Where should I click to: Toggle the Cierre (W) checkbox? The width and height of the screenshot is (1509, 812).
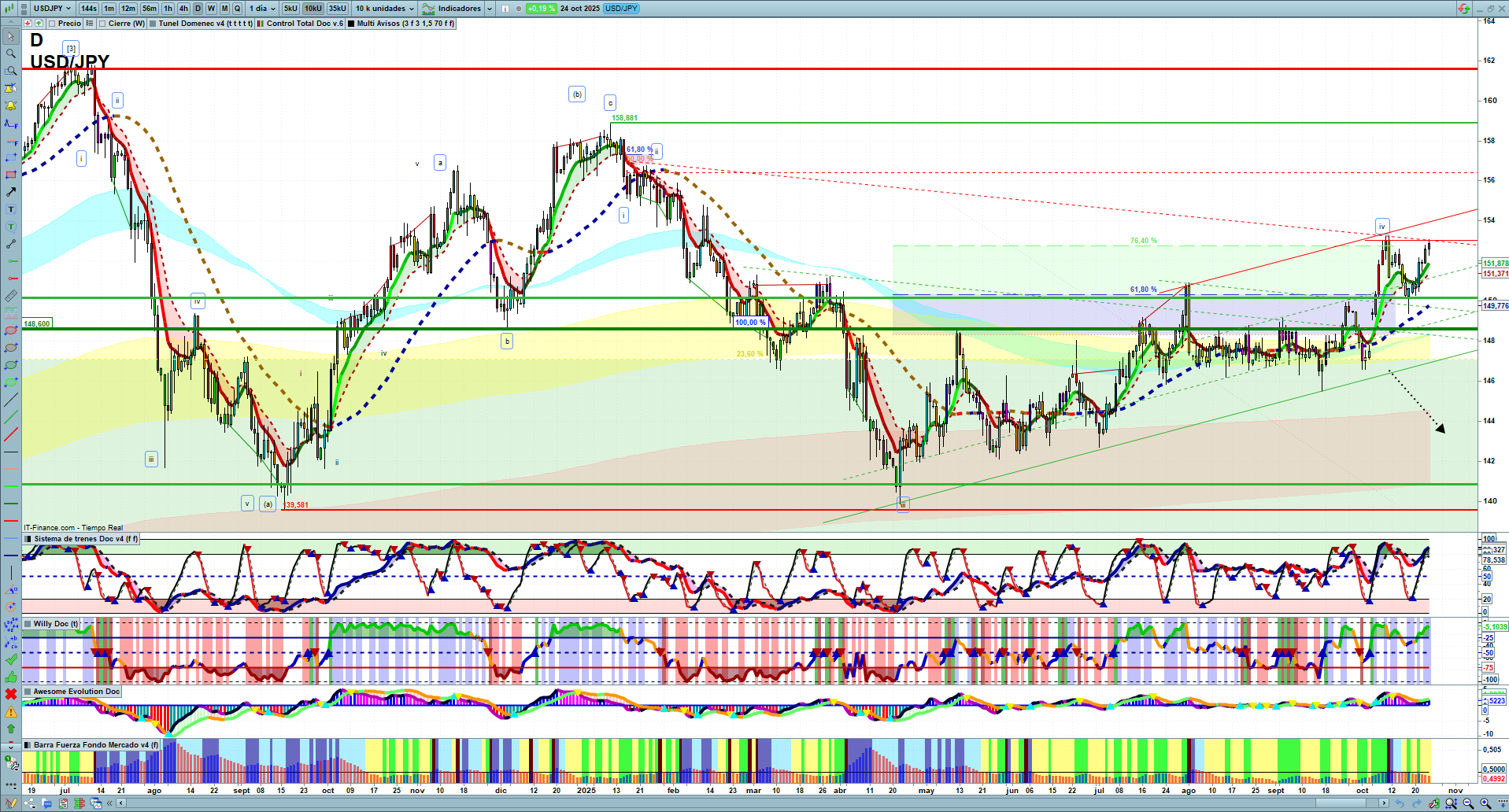point(102,24)
